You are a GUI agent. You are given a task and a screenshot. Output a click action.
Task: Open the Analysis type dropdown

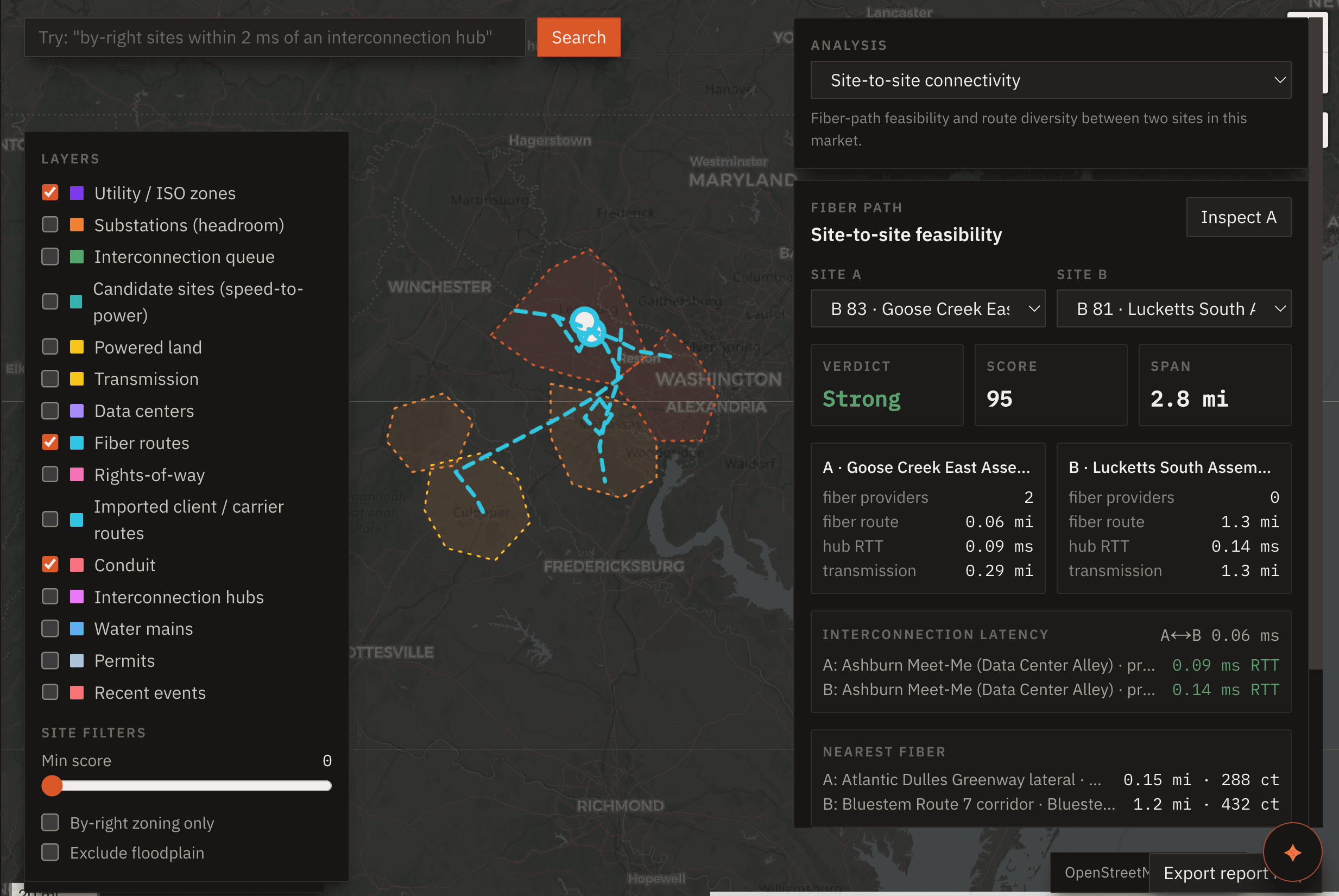(1051, 80)
